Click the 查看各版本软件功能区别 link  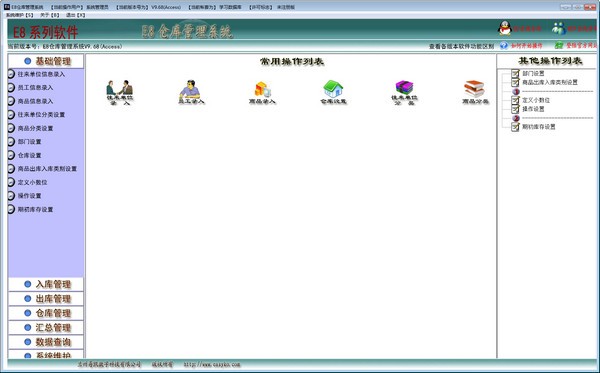coord(461,46)
